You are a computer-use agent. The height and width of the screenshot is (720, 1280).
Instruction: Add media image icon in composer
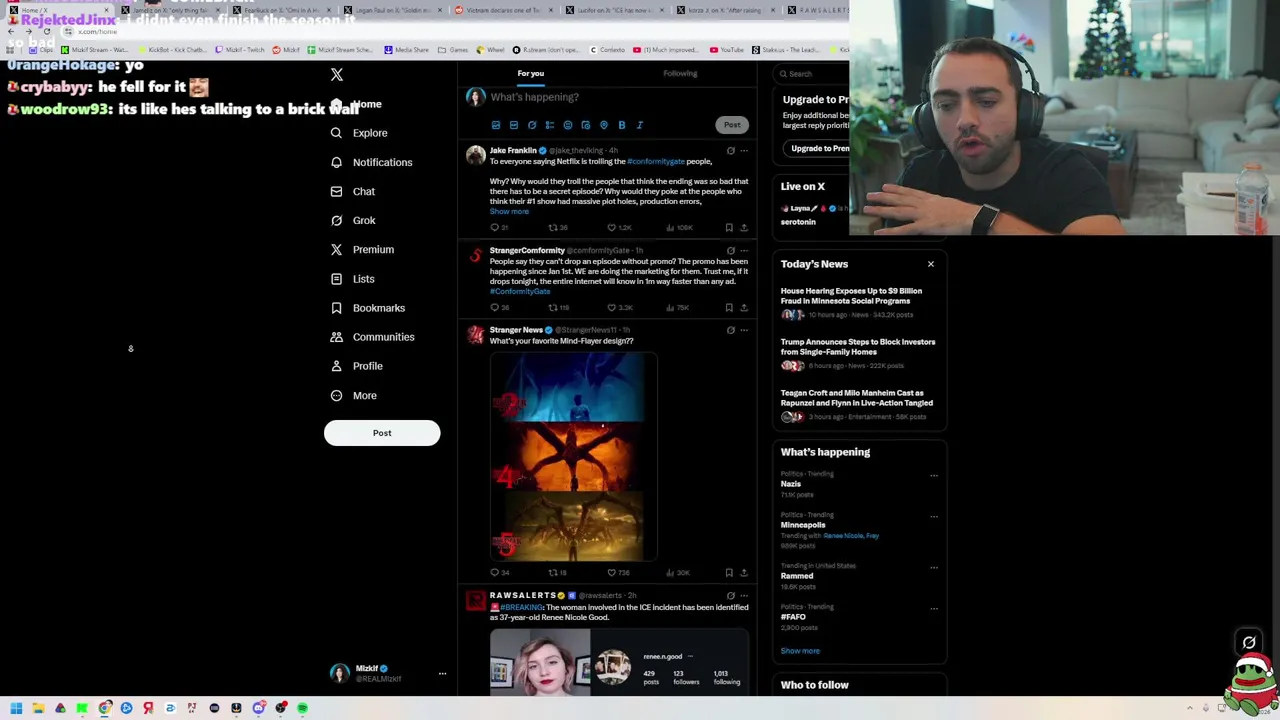[x=496, y=125]
